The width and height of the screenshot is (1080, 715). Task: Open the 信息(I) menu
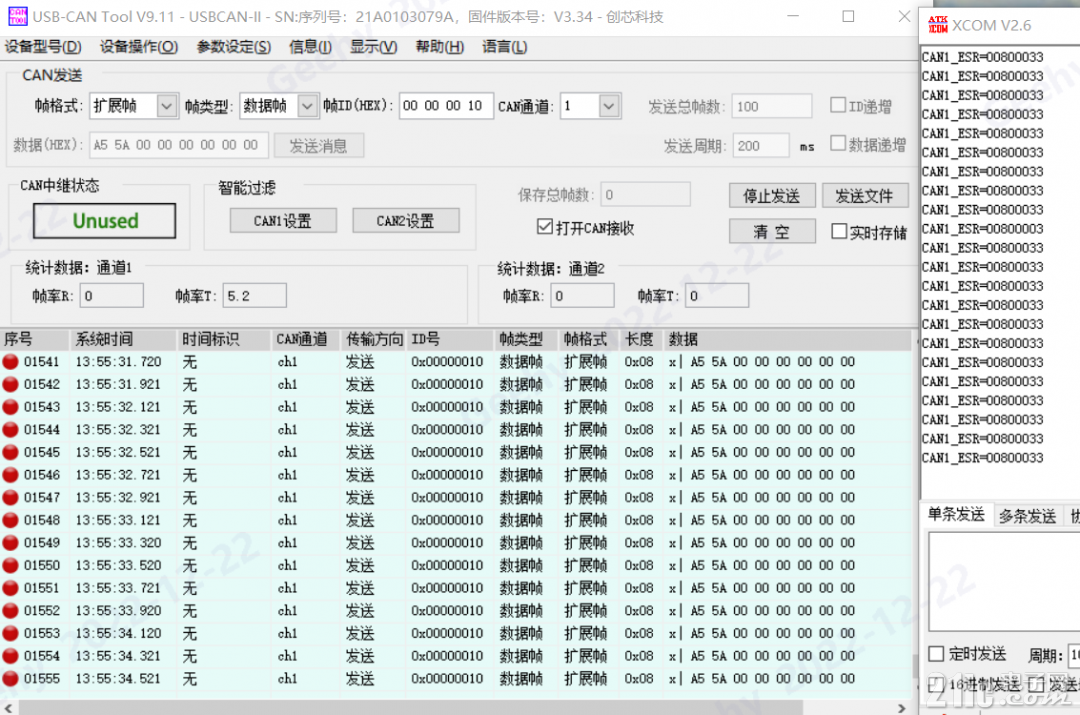pyautogui.click(x=310, y=47)
